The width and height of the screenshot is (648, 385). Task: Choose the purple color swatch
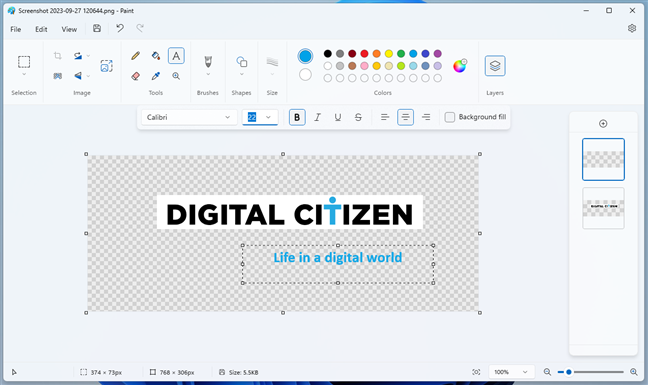(438, 54)
